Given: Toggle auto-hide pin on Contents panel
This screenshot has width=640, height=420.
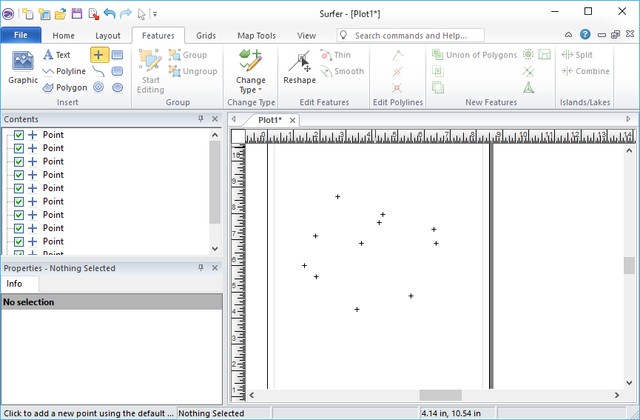Looking at the screenshot, I should [x=200, y=119].
